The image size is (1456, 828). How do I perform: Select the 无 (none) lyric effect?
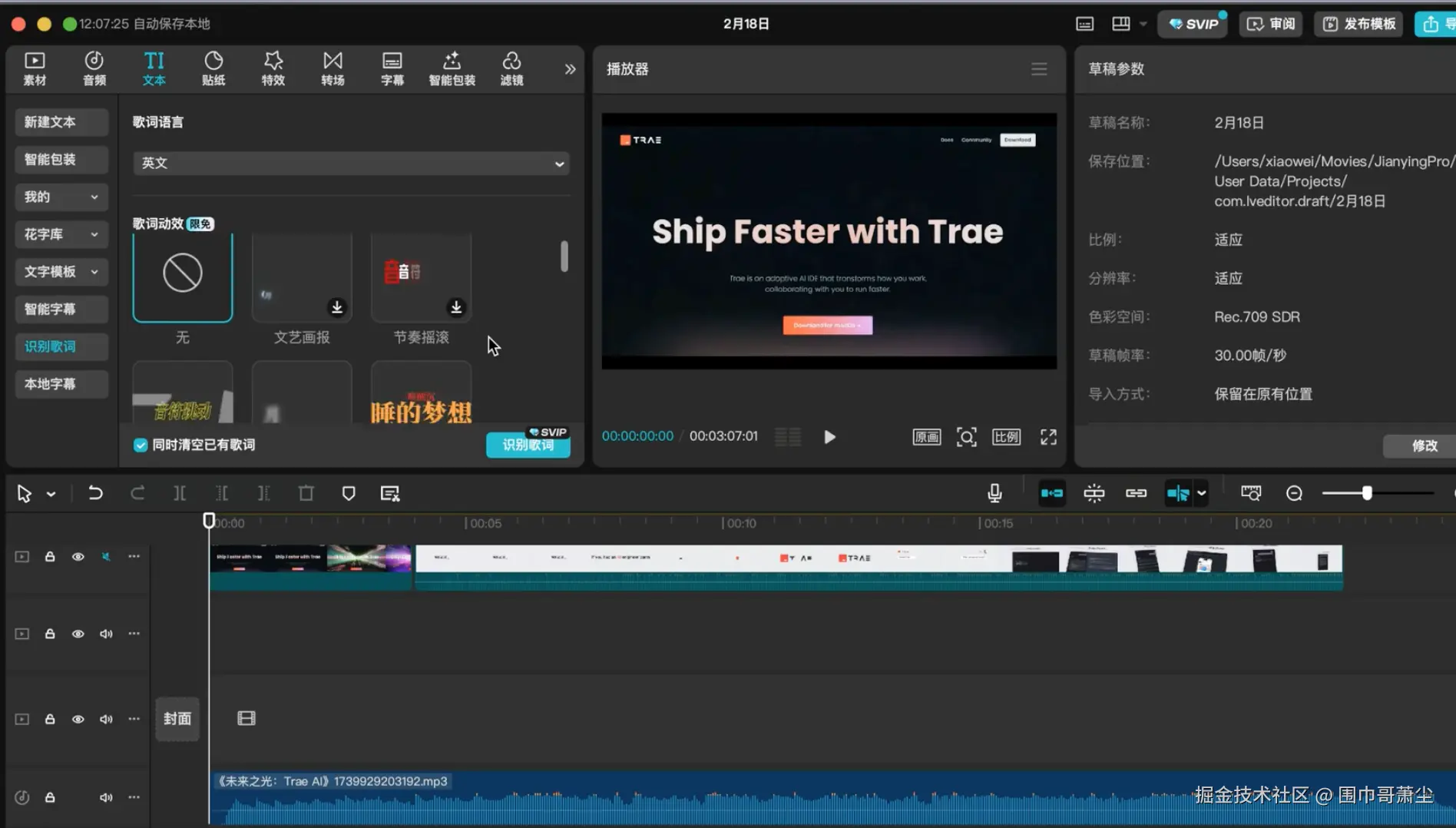183,277
